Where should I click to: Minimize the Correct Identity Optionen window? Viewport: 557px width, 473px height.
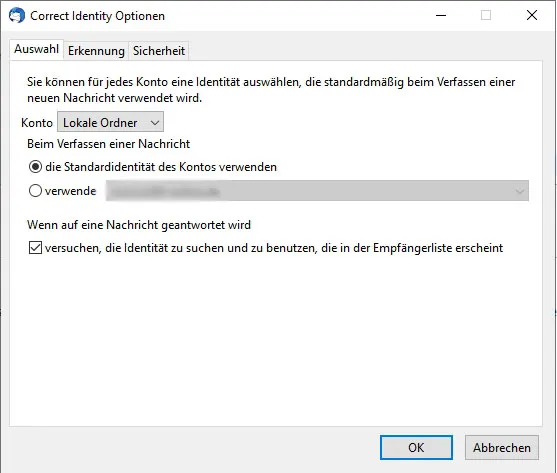(441, 15)
